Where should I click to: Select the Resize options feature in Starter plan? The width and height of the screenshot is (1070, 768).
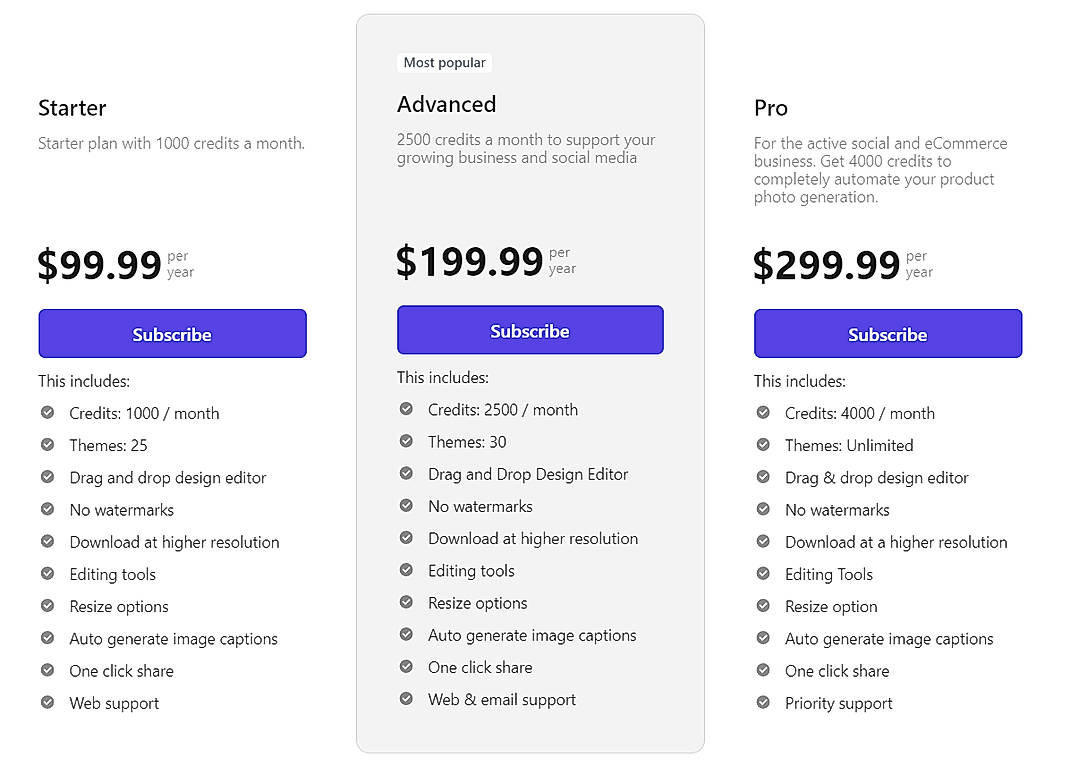(x=116, y=606)
